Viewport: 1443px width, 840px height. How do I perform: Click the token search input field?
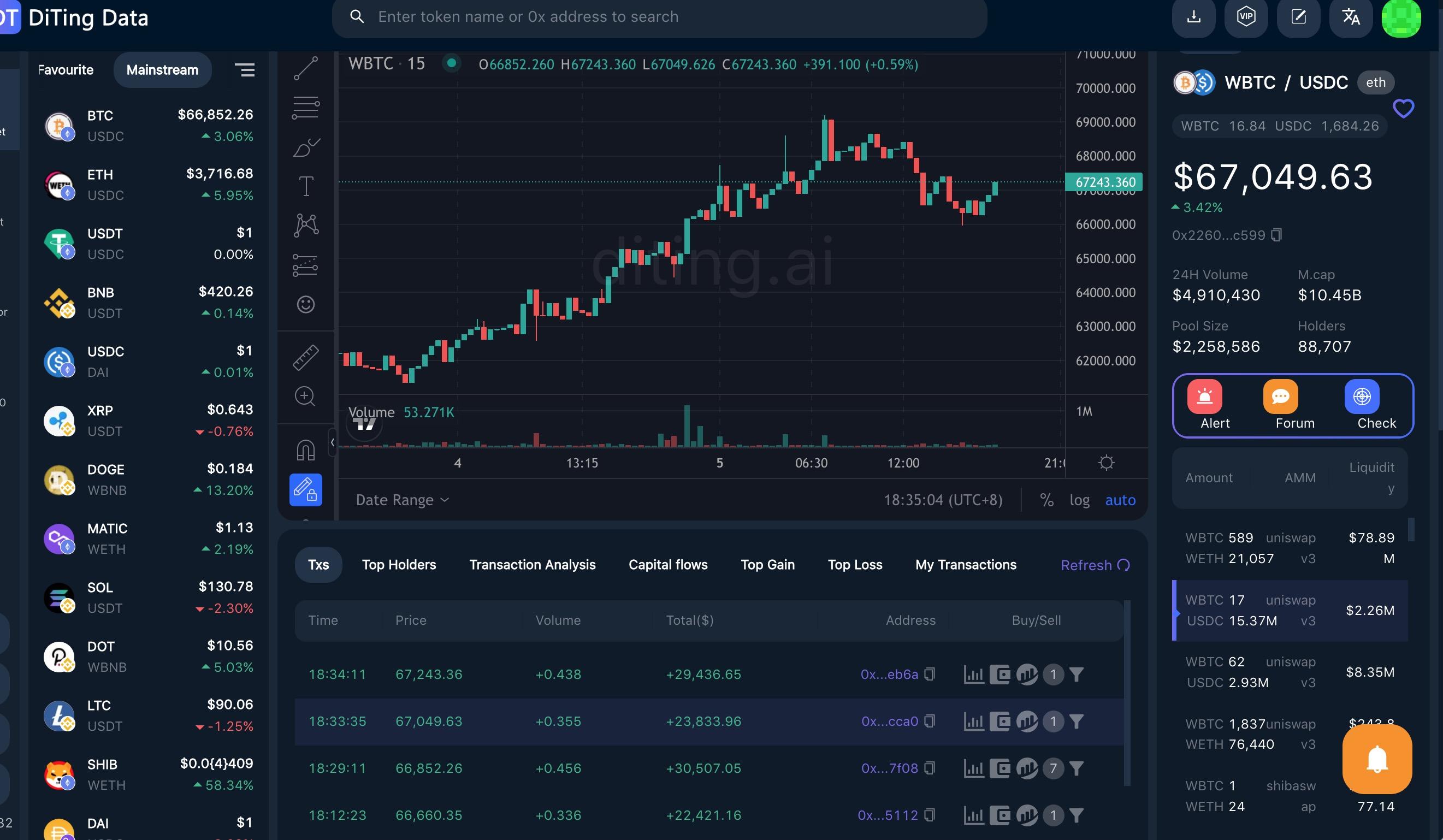659,17
